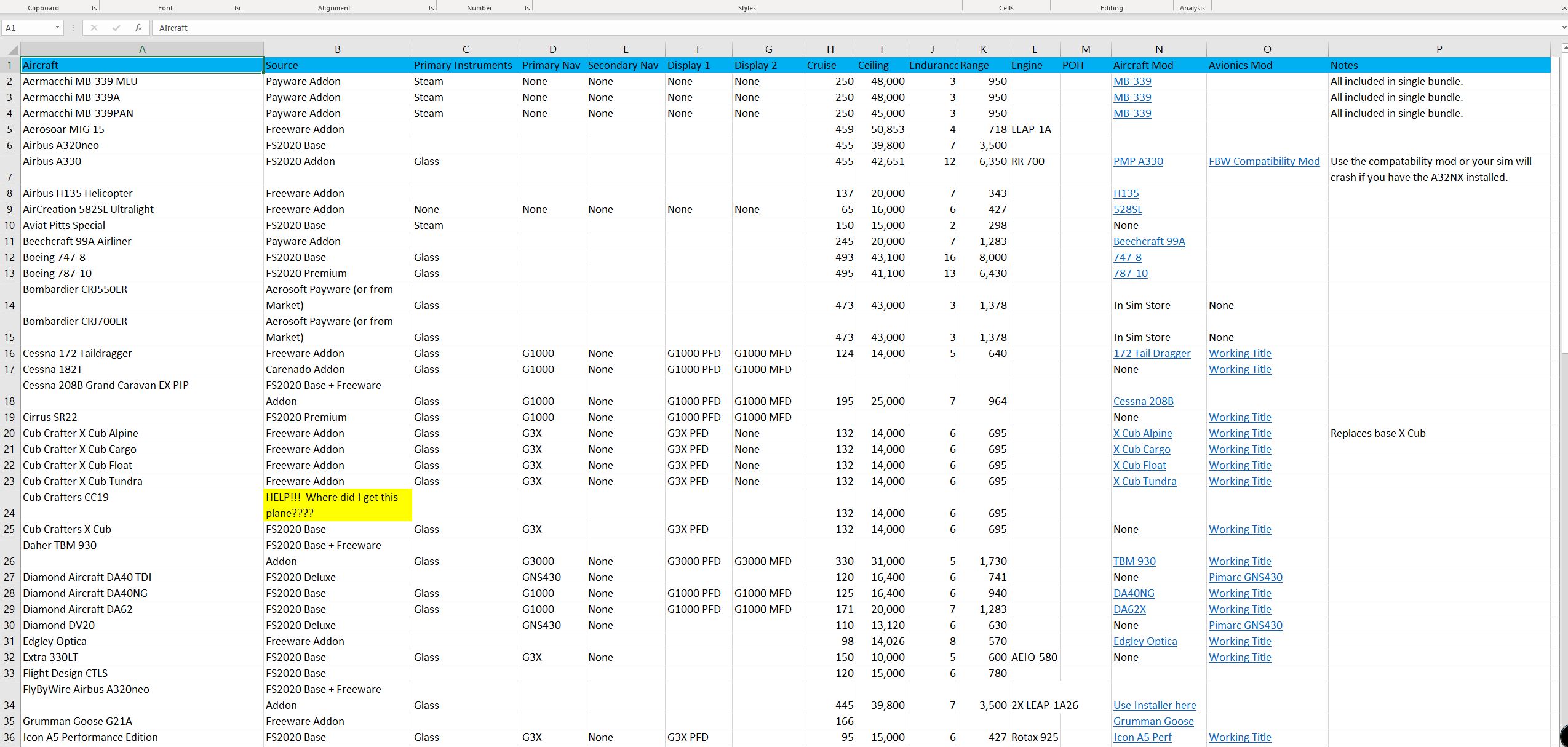Screen dimensions: 1568x747
Task: Expand the formula bar
Action: 1563,28
